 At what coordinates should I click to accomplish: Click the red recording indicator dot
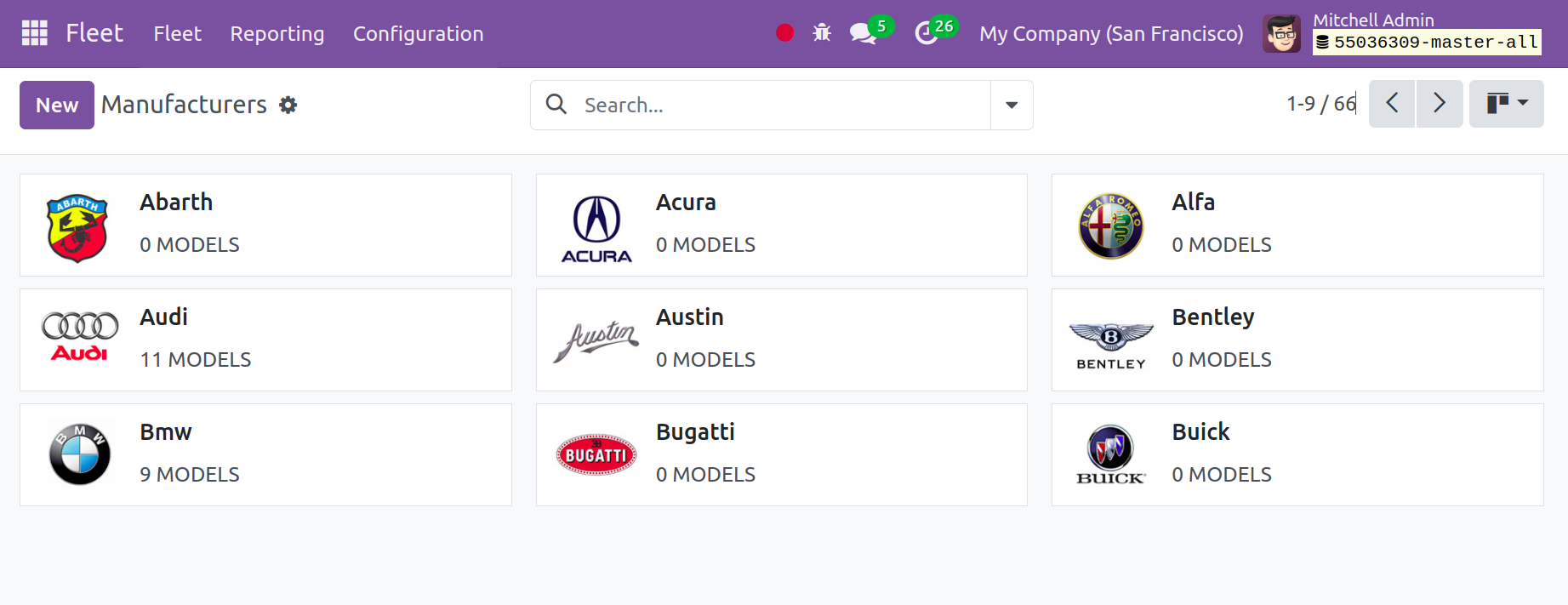point(785,33)
